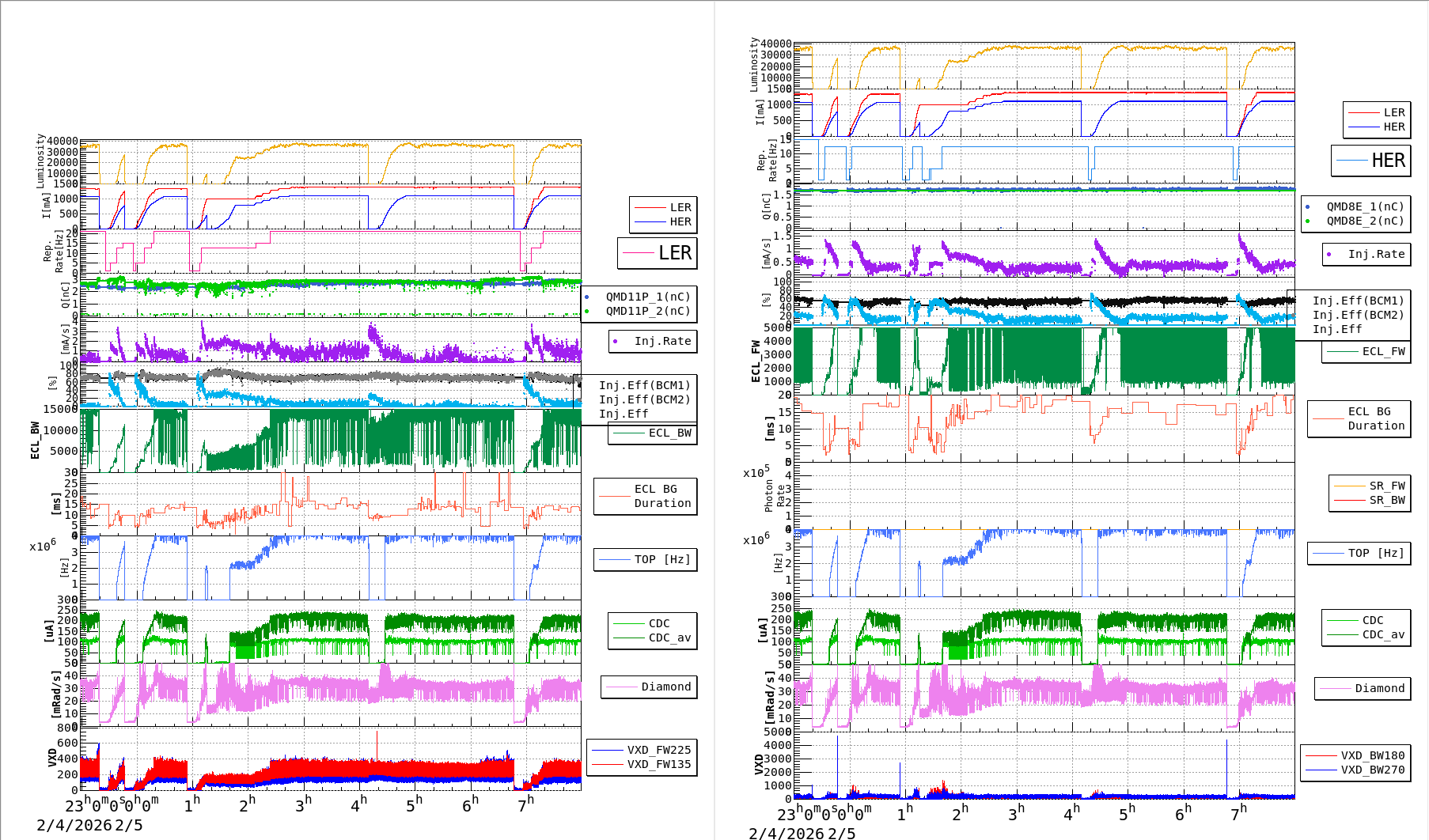
Task: Click the Inj.Eff(BCM1) legend in HER panel
Action: (1358, 301)
